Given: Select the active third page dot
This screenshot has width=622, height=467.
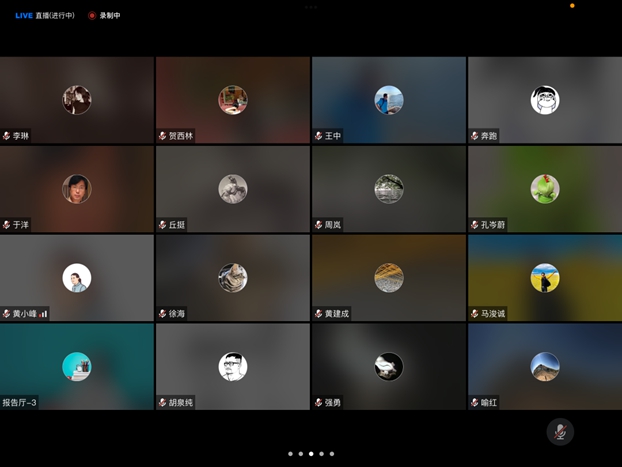Looking at the screenshot, I should click(311, 454).
